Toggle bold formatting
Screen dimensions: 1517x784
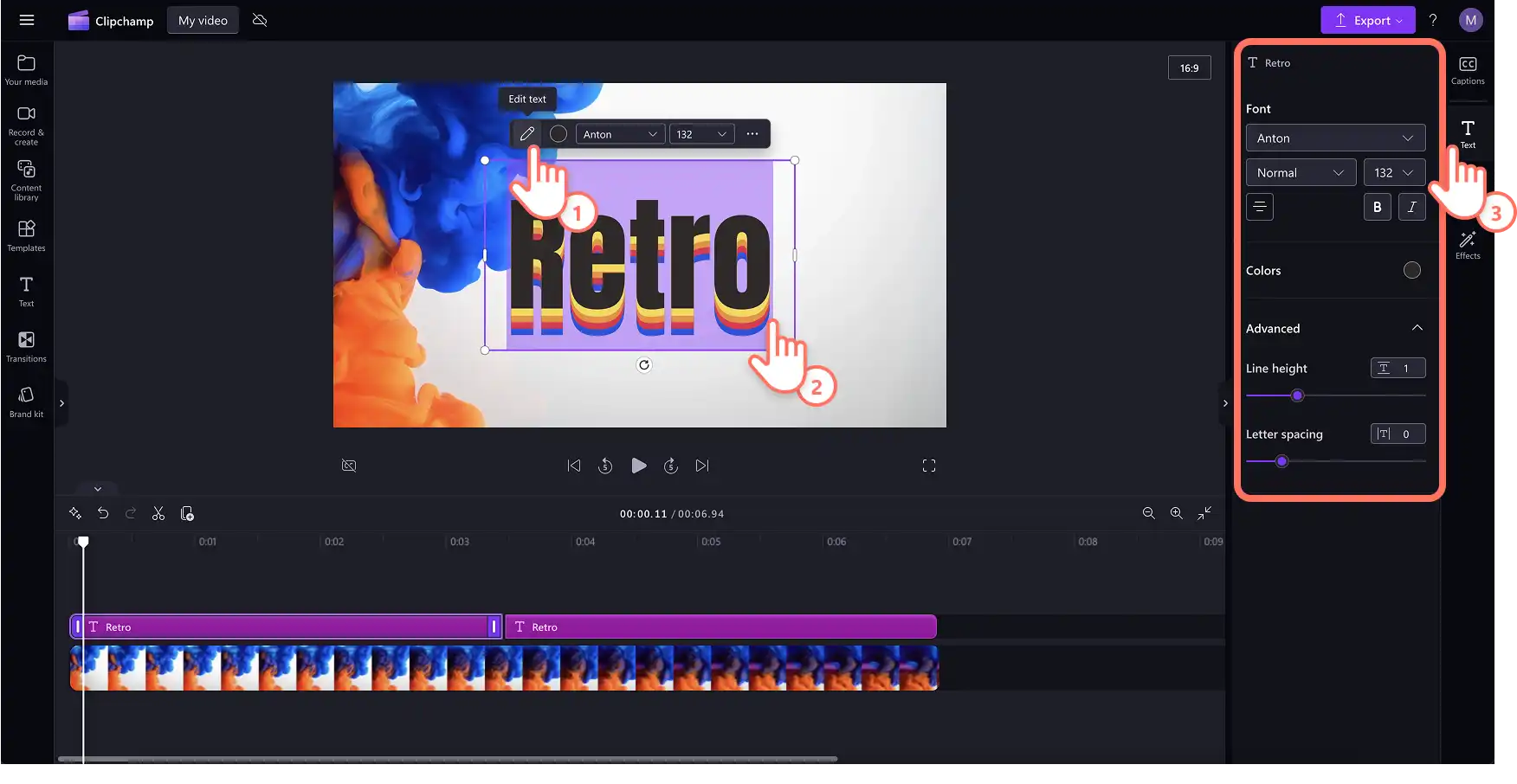(x=1378, y=207)
